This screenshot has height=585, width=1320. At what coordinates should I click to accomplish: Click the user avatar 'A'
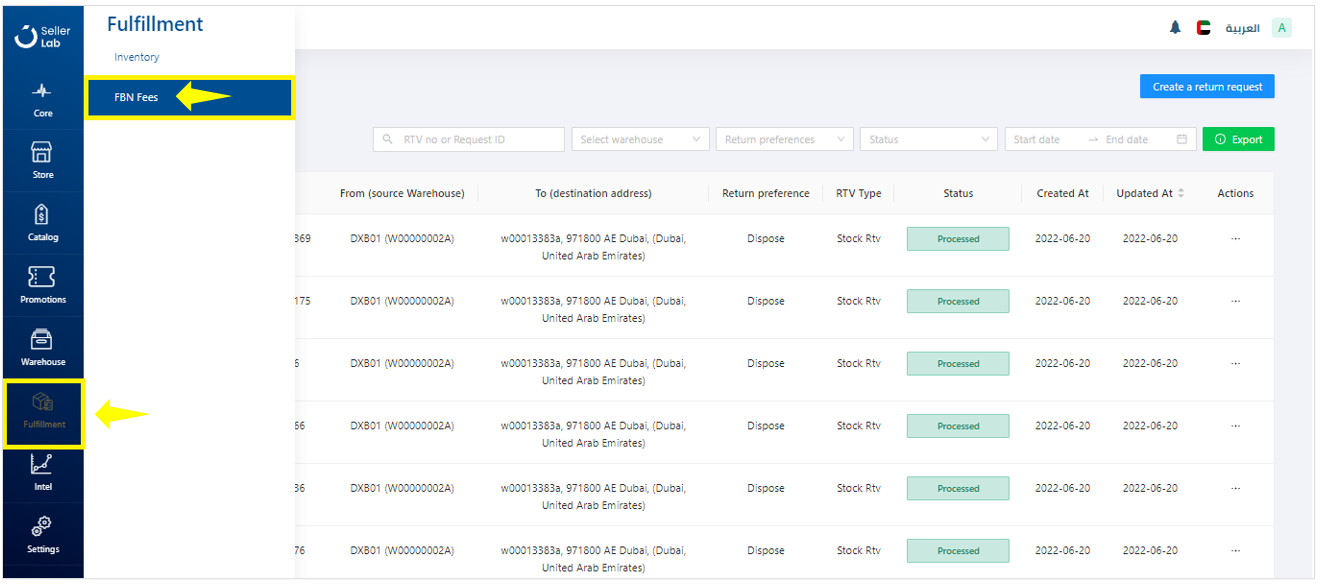(x=1281, y=28)
